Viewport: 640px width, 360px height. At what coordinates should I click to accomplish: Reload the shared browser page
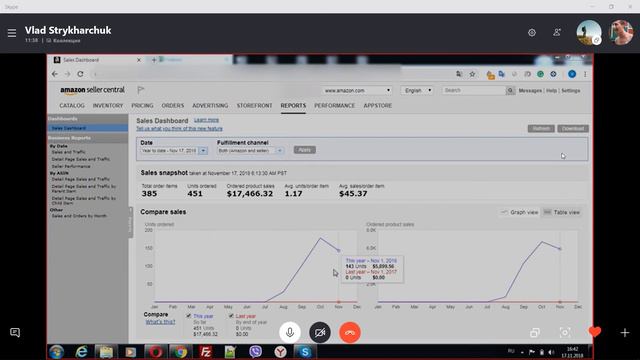pos(80,74)
